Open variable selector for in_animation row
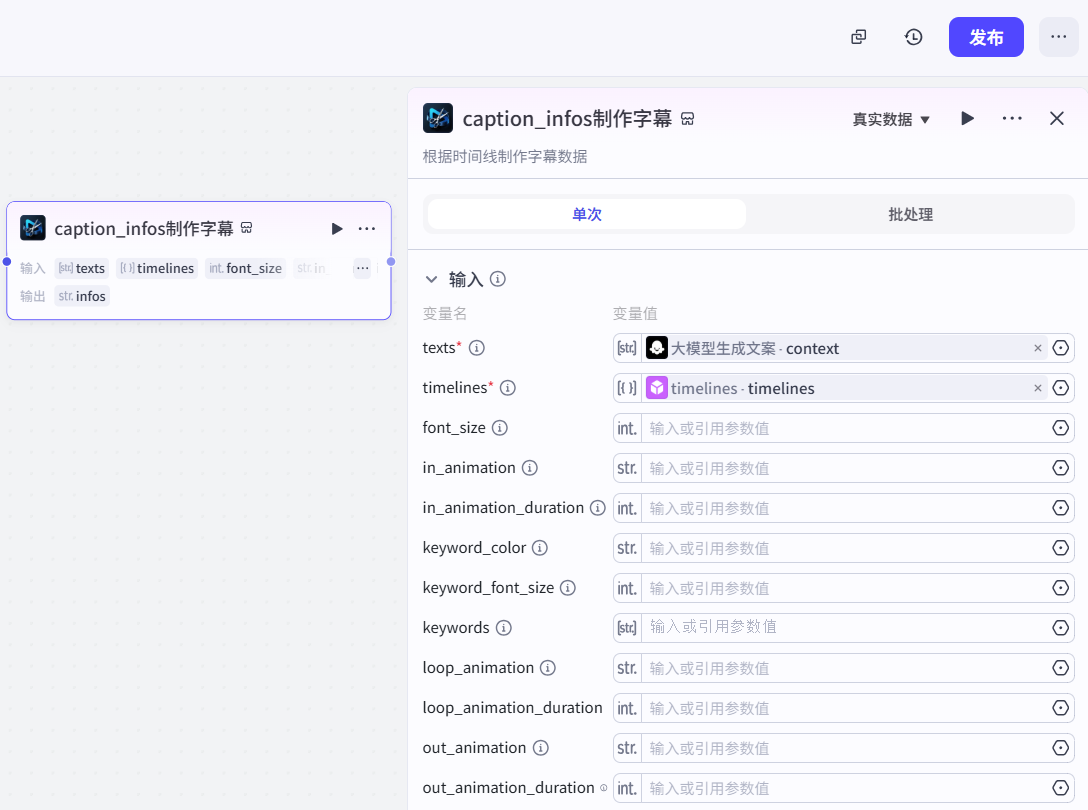 [x=1060, y=468]
